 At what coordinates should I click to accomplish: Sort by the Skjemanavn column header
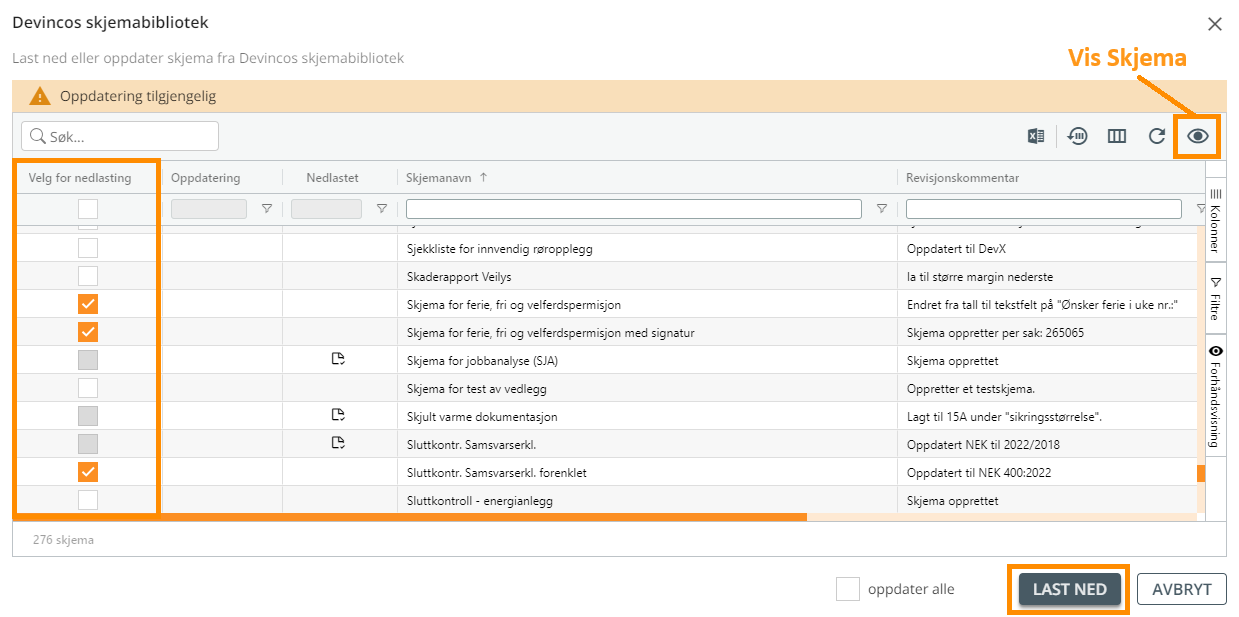coord(441,178)
